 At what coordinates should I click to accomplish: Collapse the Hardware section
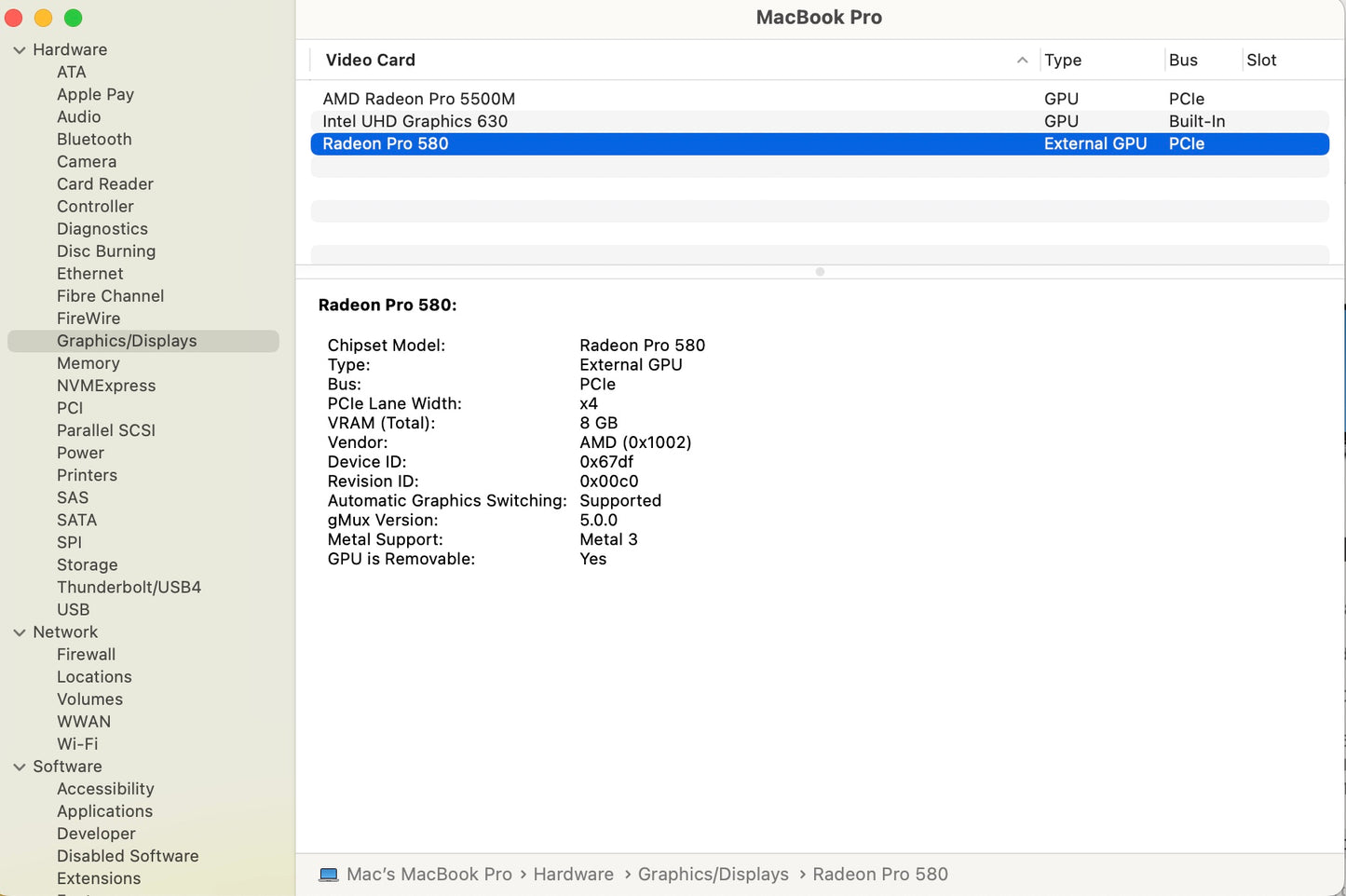tap(20, 50)
